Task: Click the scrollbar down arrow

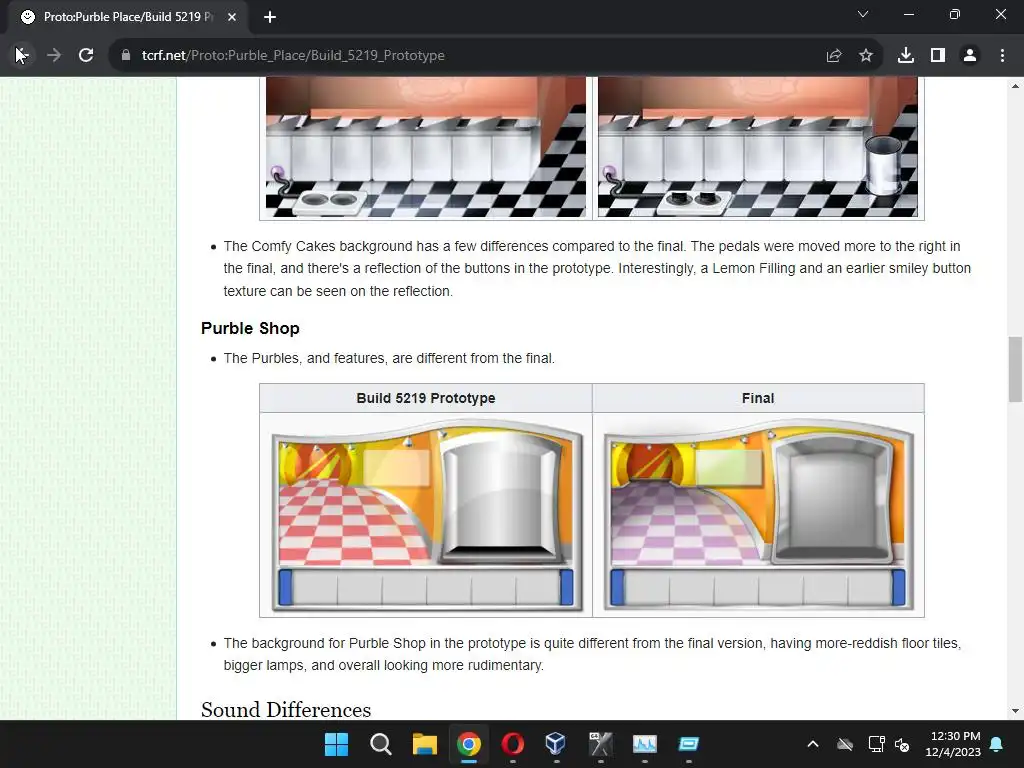Action: 1015,711
